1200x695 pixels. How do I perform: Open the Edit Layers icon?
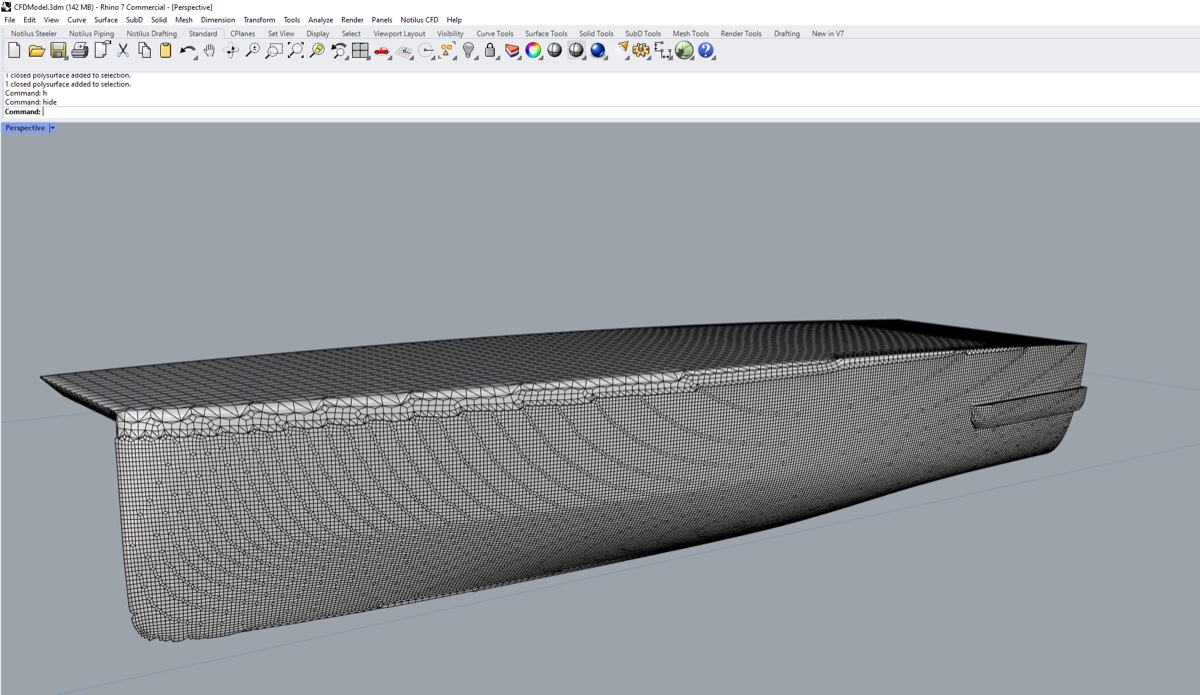pos(512,50)
